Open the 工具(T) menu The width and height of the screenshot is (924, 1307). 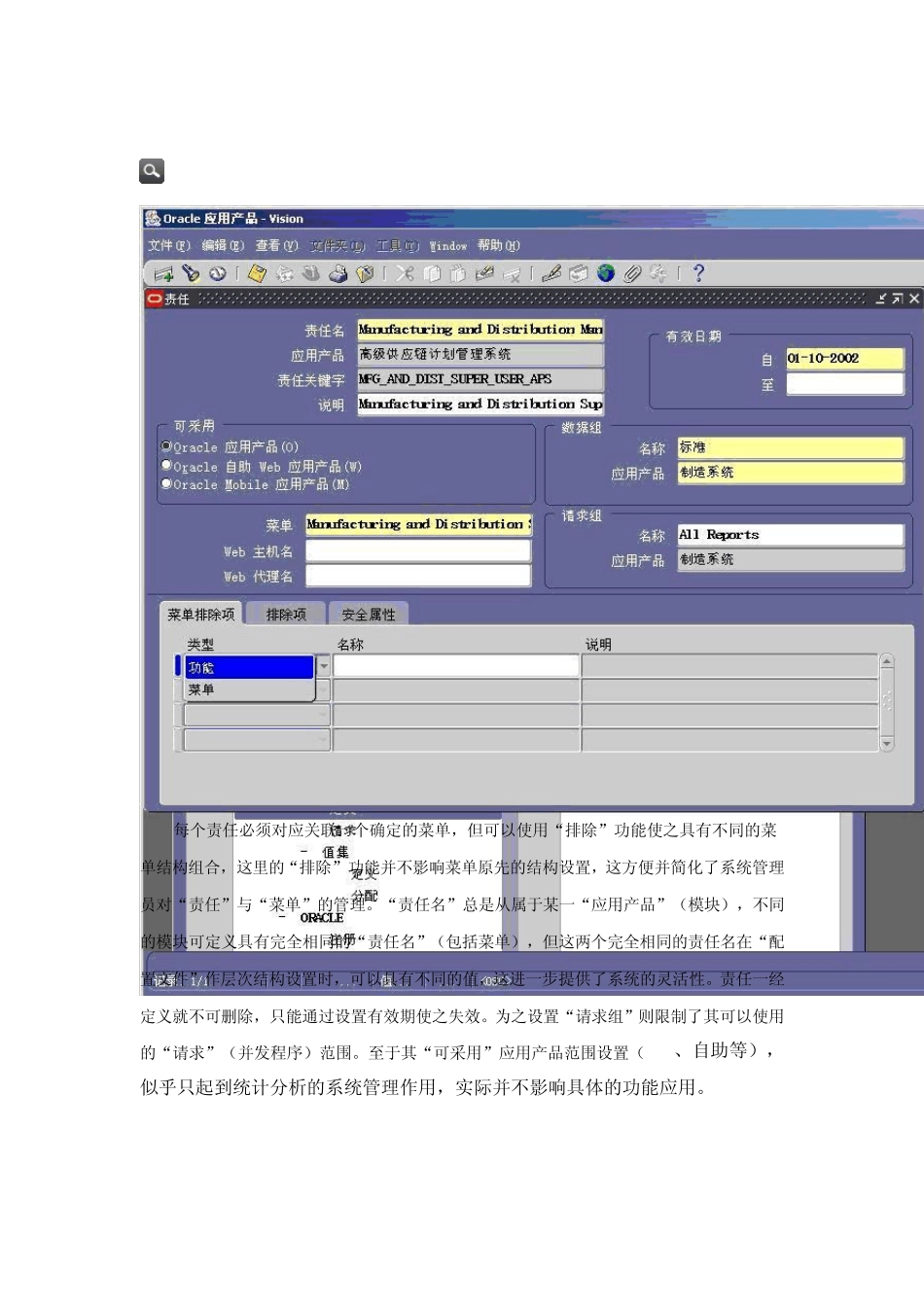[x=397, y=246]
